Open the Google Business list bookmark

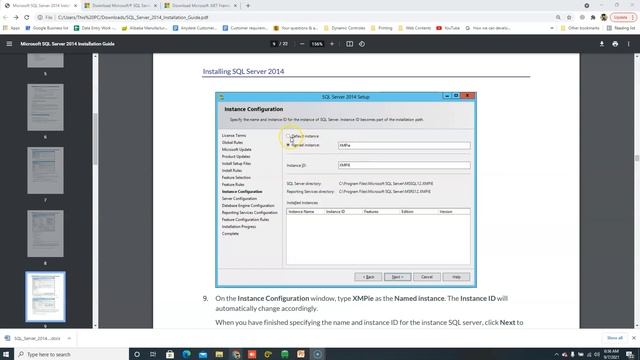(x=47, y=28)
